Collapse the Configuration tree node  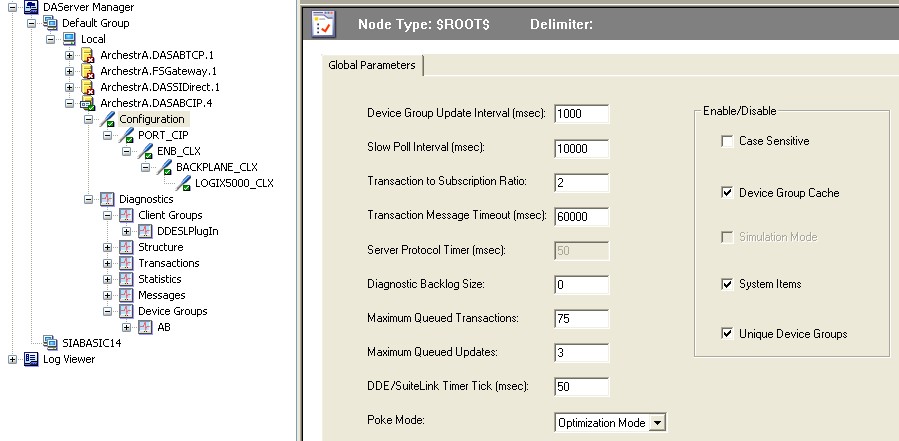(x=89, y=119)
